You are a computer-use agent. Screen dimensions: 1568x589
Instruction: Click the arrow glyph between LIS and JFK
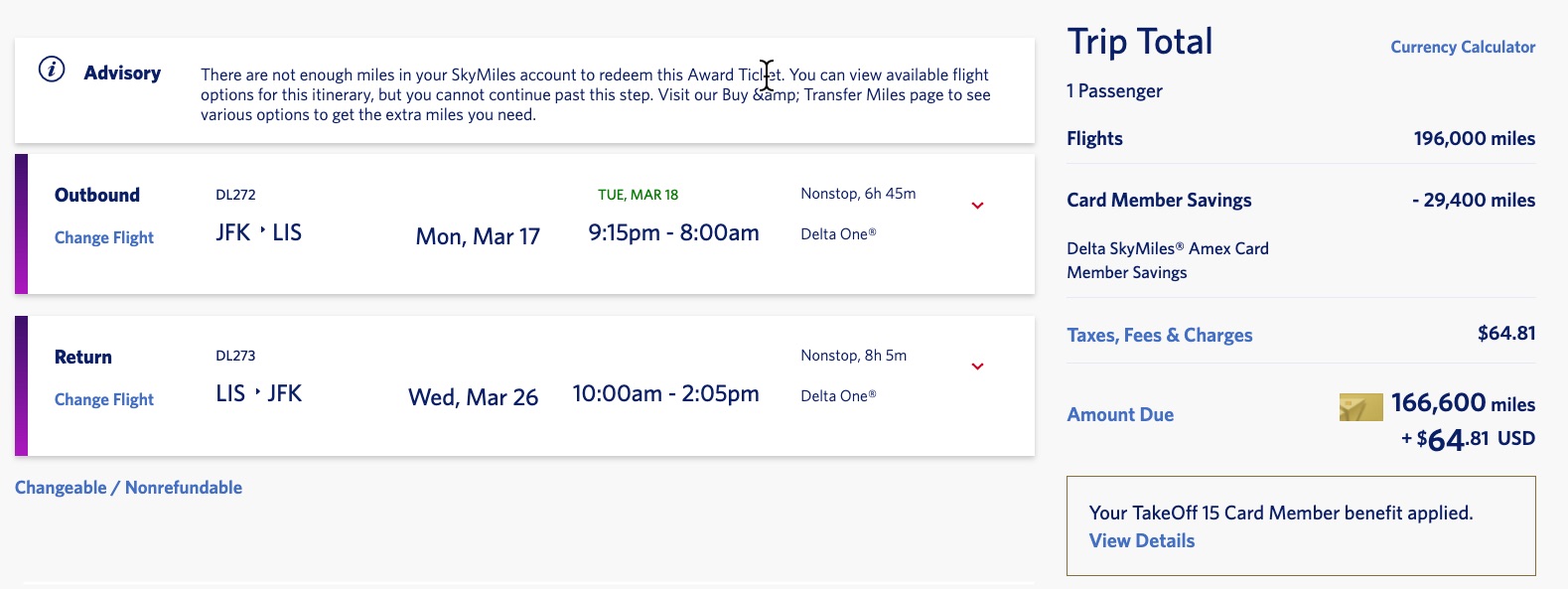(257, 391)
